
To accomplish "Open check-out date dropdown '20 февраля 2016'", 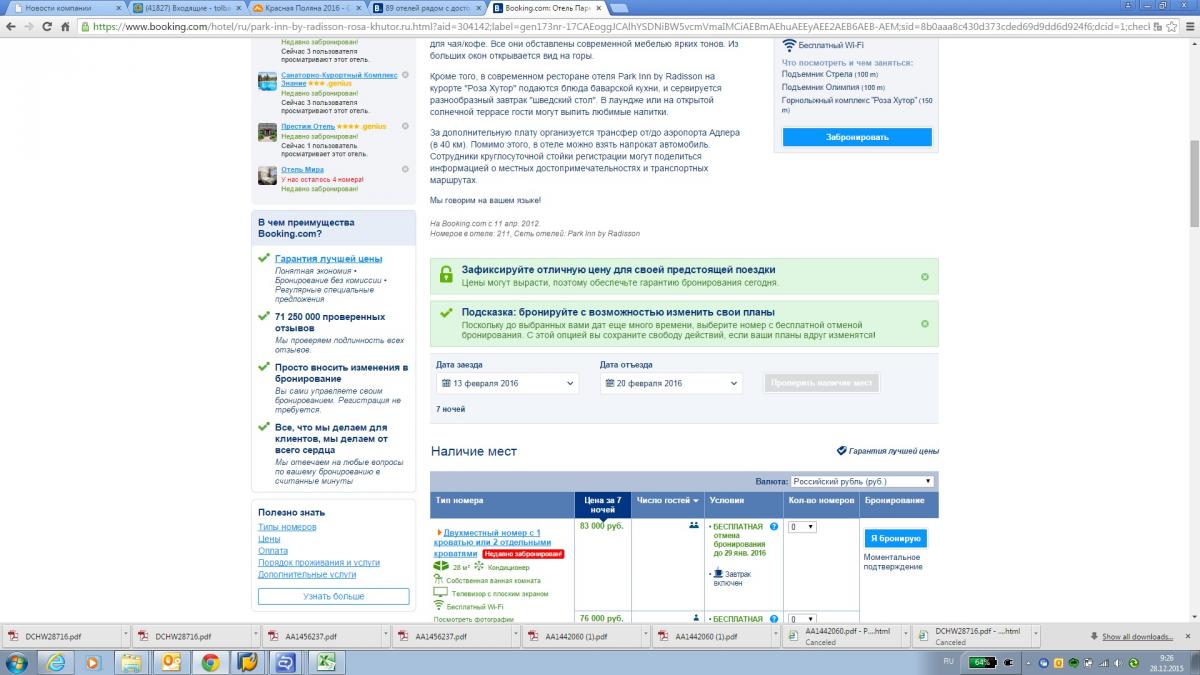I will tap(671, 383).
